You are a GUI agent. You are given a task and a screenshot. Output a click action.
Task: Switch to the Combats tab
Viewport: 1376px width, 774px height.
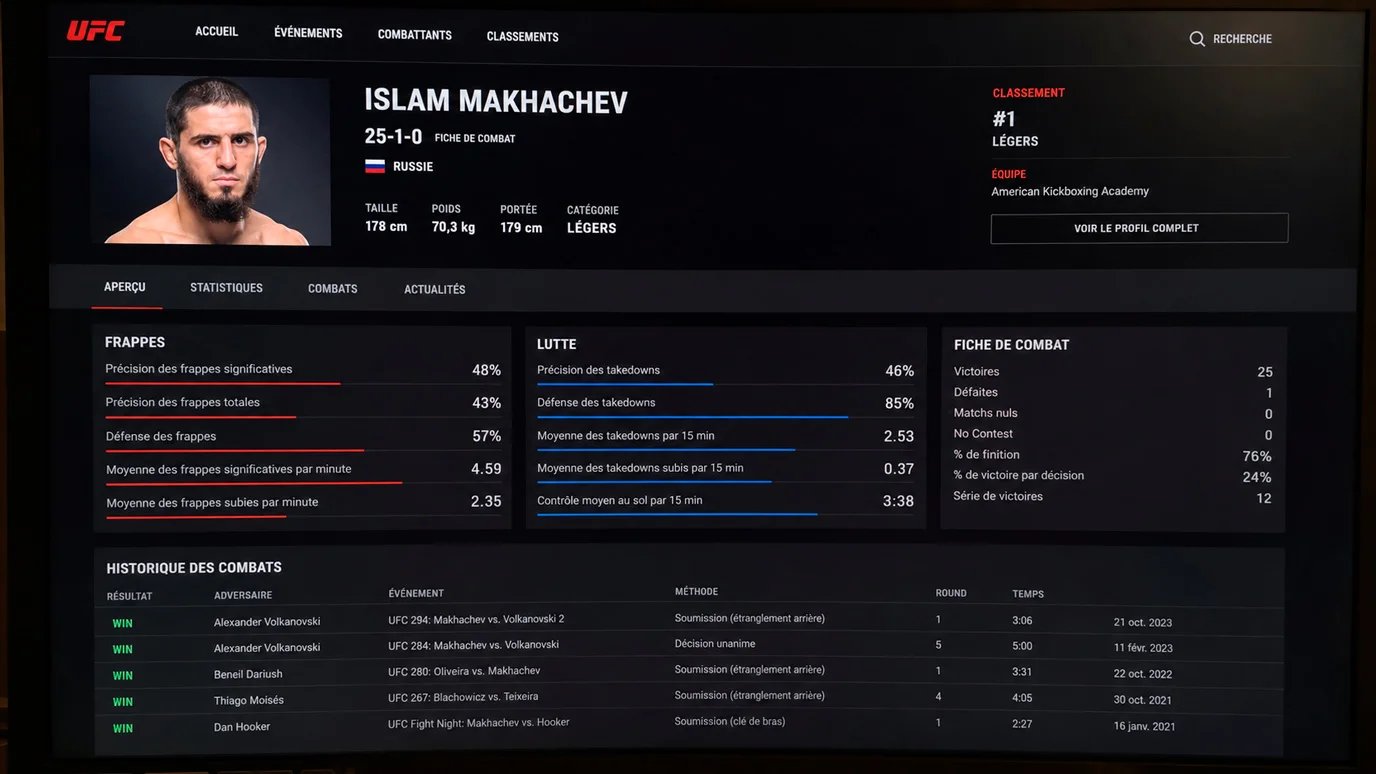coord(333,289)
